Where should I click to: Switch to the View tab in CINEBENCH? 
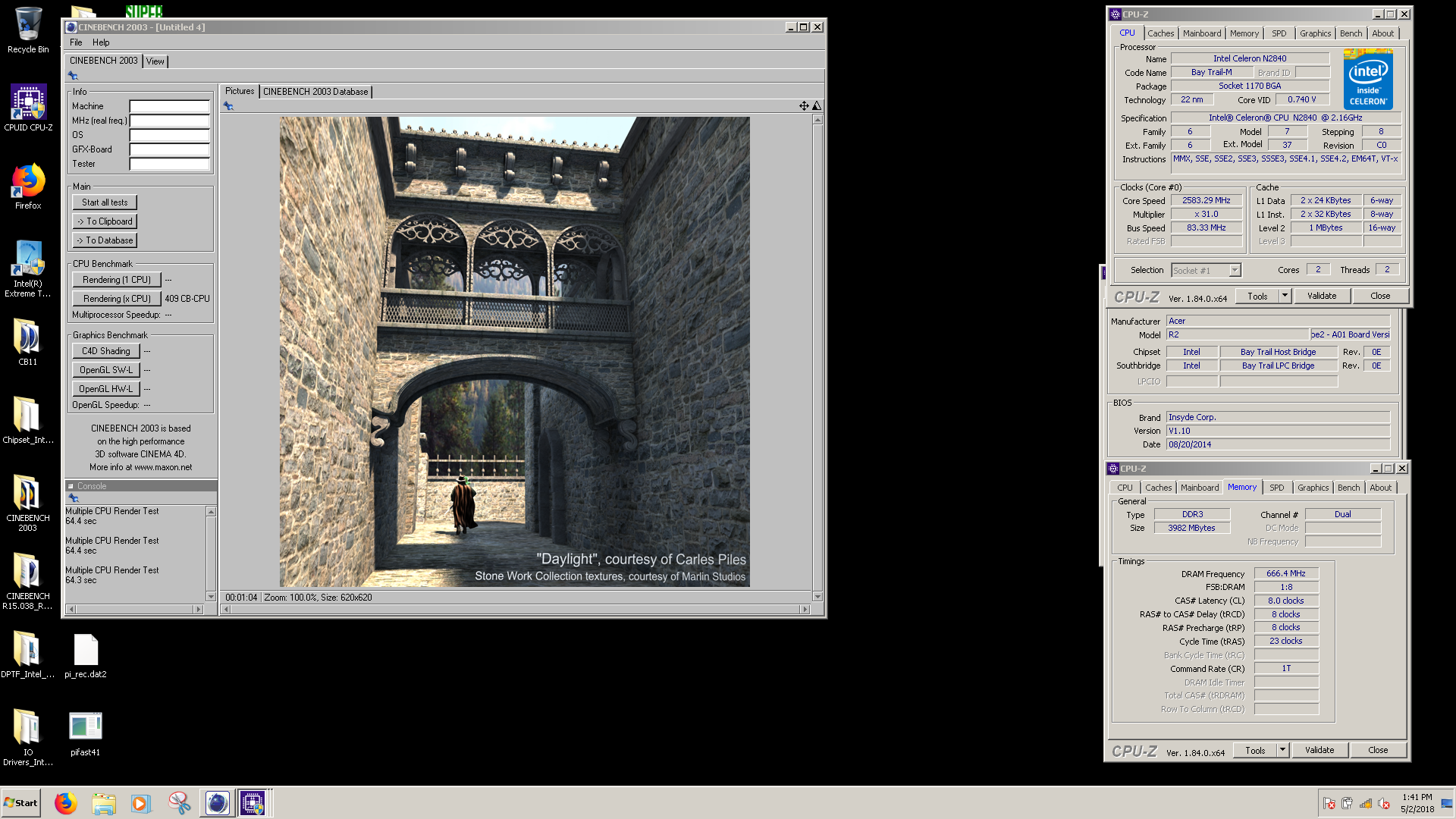(155, 61)
